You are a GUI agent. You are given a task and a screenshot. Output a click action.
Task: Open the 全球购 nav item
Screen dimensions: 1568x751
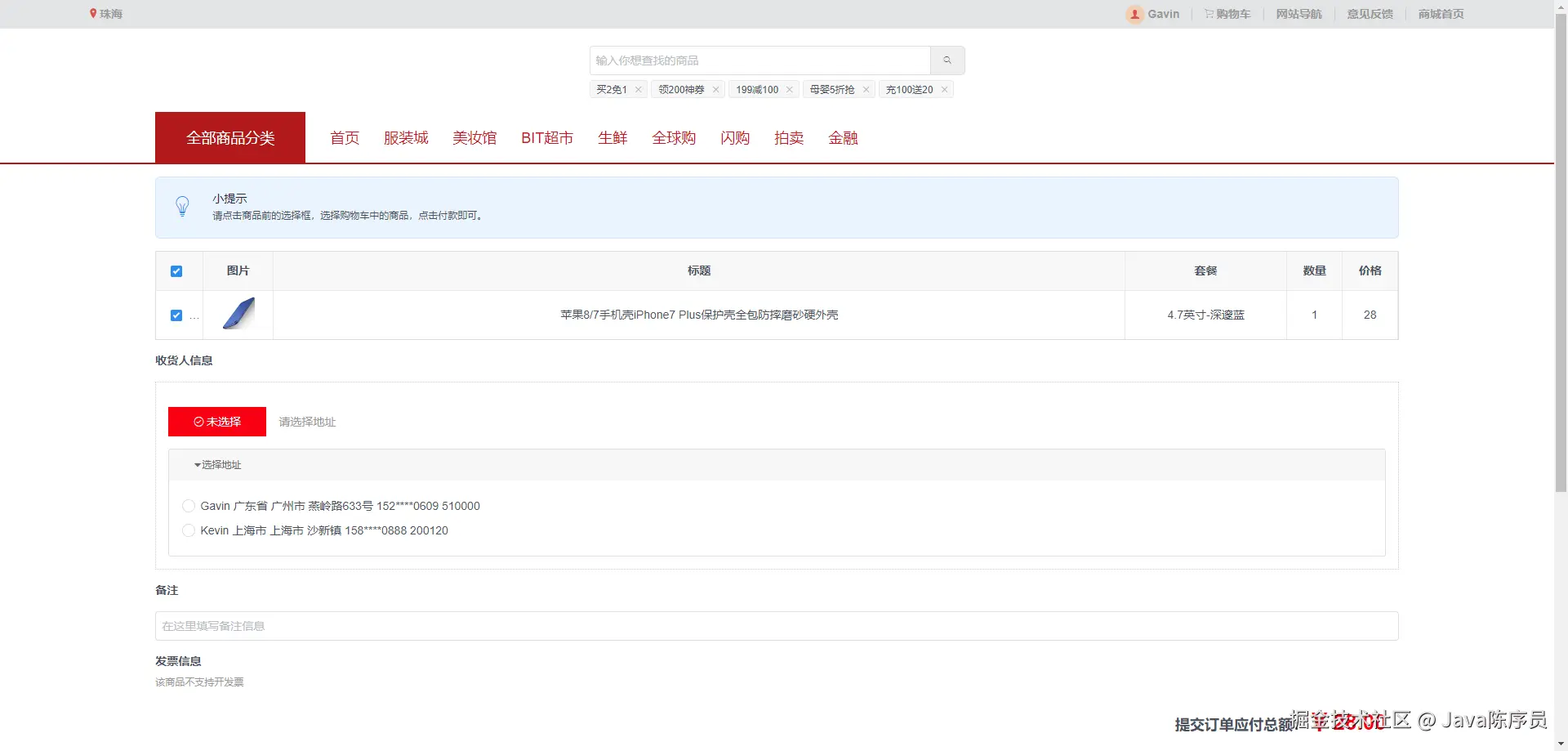[x=674, y=138]
